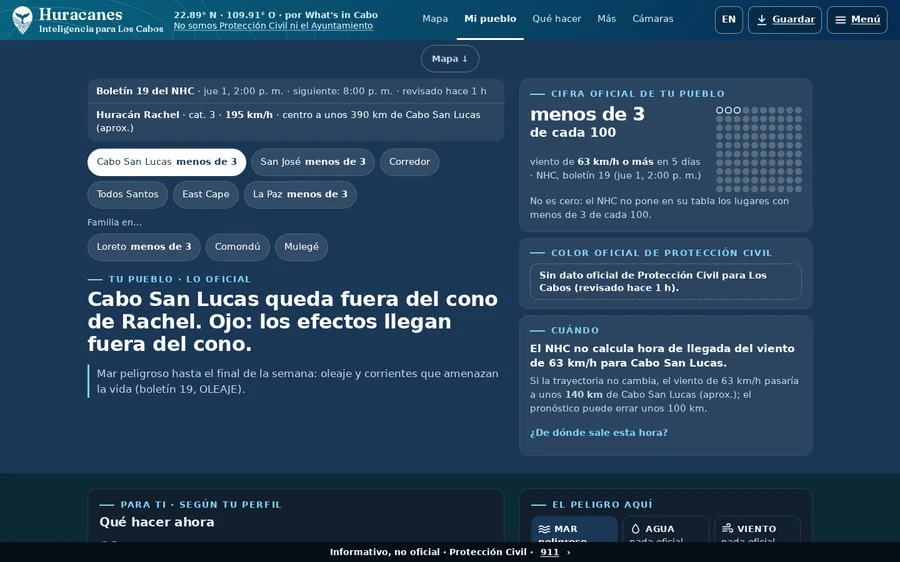Viewport: 900px width, 562px height.
Task: Click the Huracanes whale tail logo
Action: click(22, 20)
